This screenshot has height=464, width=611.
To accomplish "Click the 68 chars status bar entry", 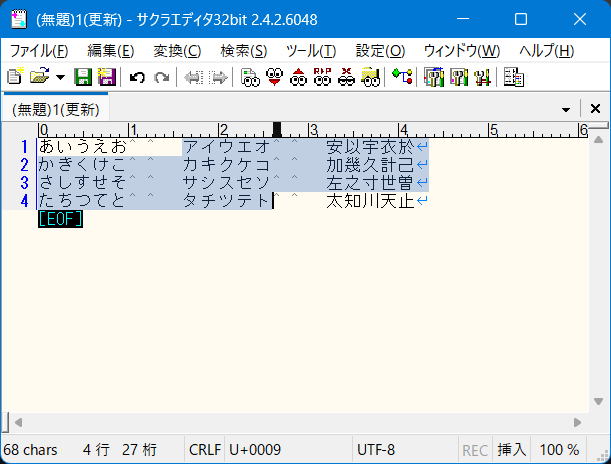I will click(30, 450).
